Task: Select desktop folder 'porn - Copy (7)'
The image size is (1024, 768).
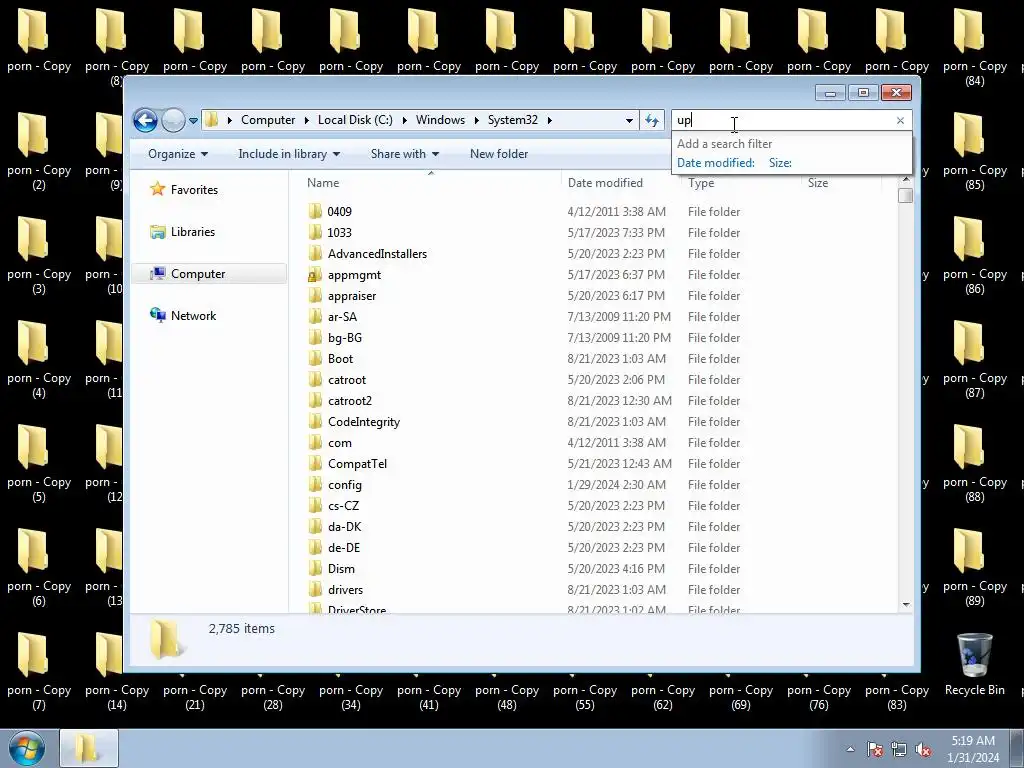Action: click(x=39, y=671)
